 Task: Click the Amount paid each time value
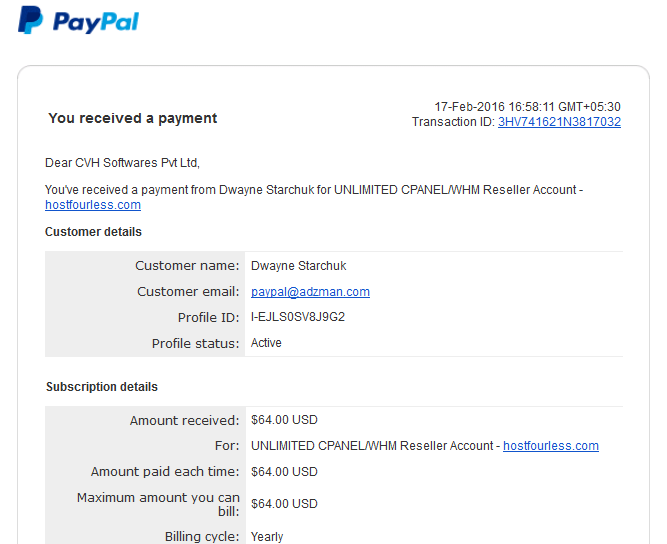point(284,472)
